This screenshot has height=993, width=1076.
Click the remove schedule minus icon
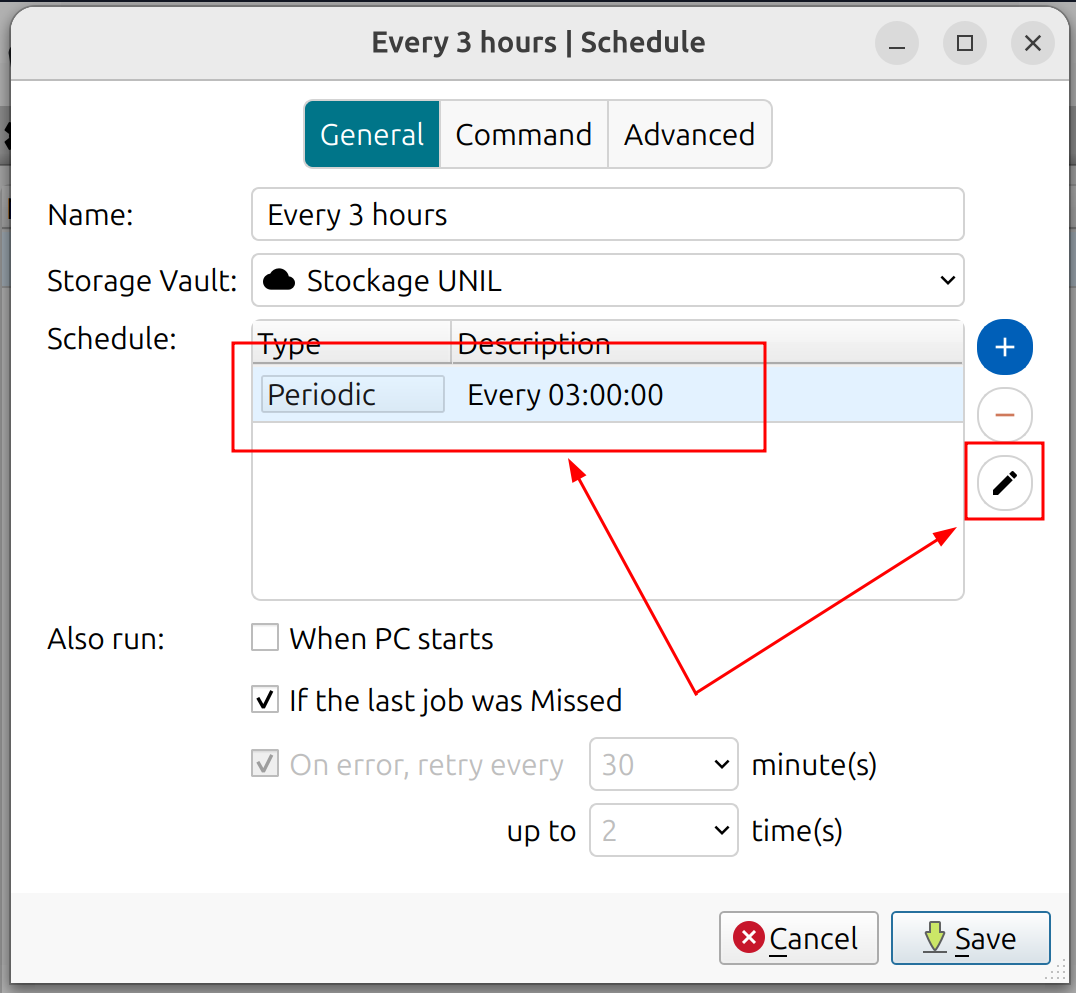[1004, 415]
